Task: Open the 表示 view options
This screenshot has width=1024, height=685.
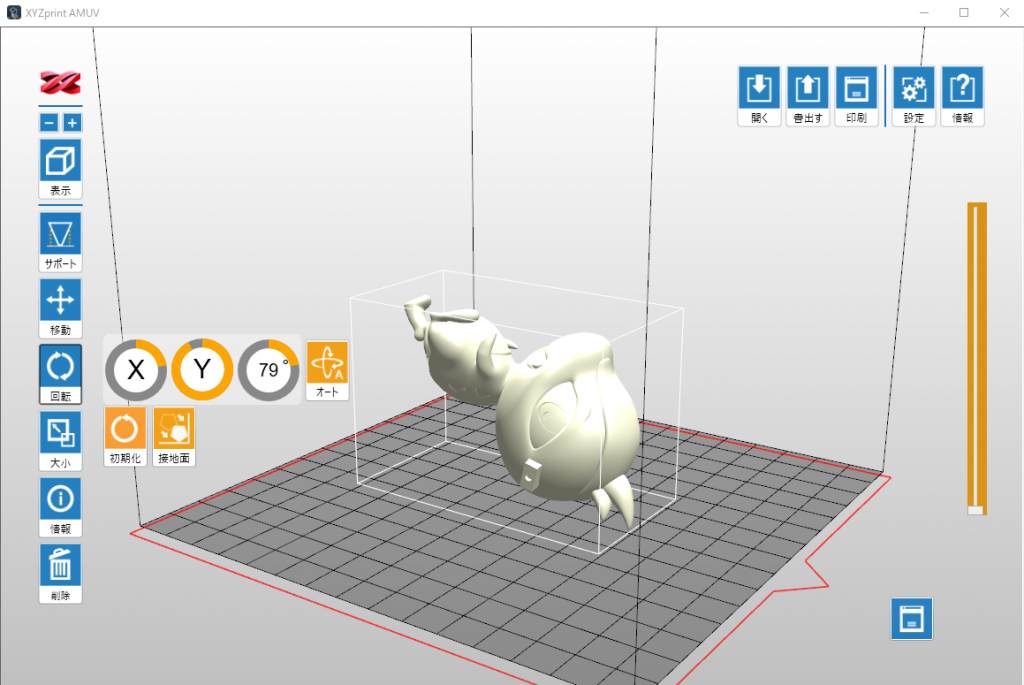Action: (x=60, y=168)
